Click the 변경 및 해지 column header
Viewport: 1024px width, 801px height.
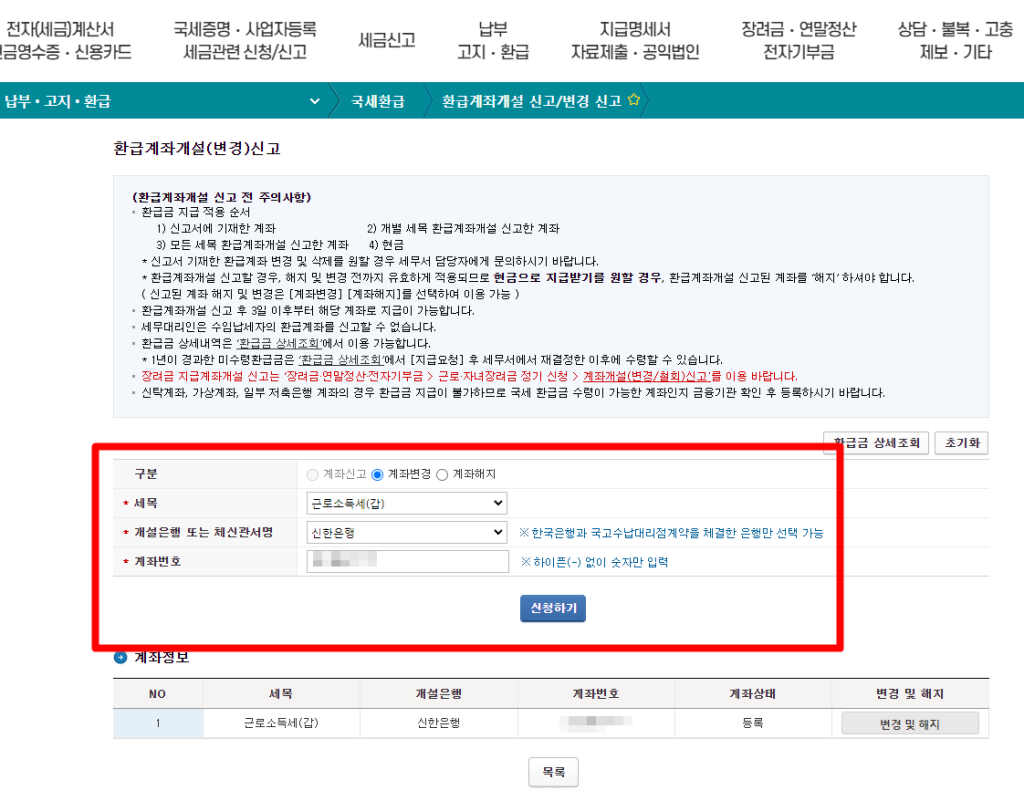910,694
